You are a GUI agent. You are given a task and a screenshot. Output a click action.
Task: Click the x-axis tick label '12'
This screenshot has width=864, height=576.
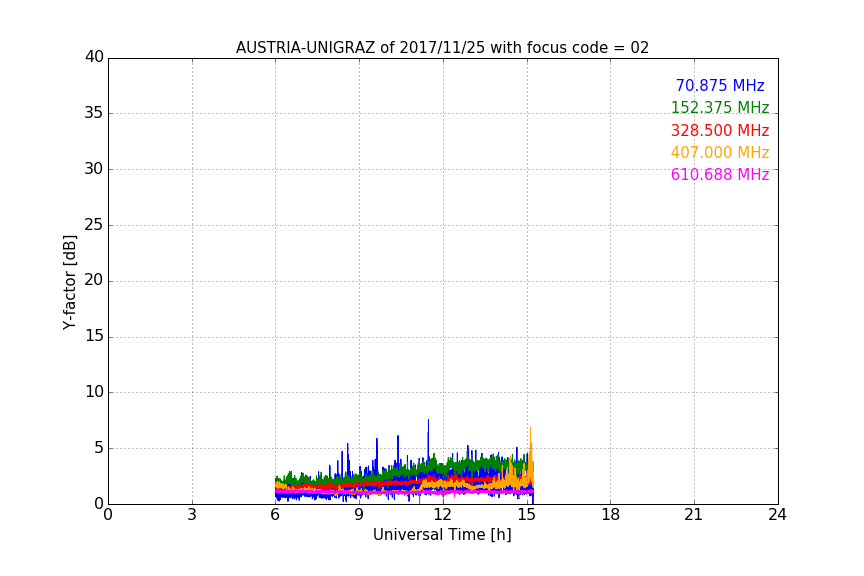[442, 515]
